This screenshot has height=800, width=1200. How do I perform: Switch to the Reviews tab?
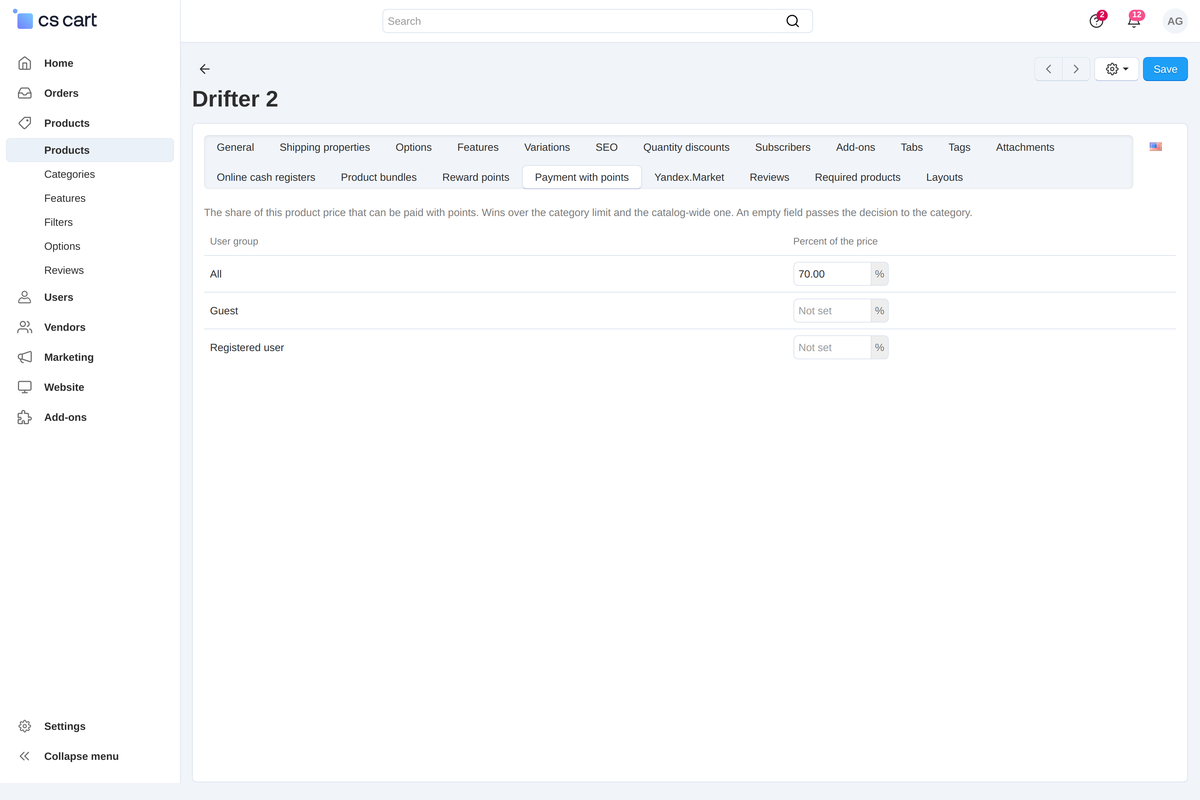(769, 177)
